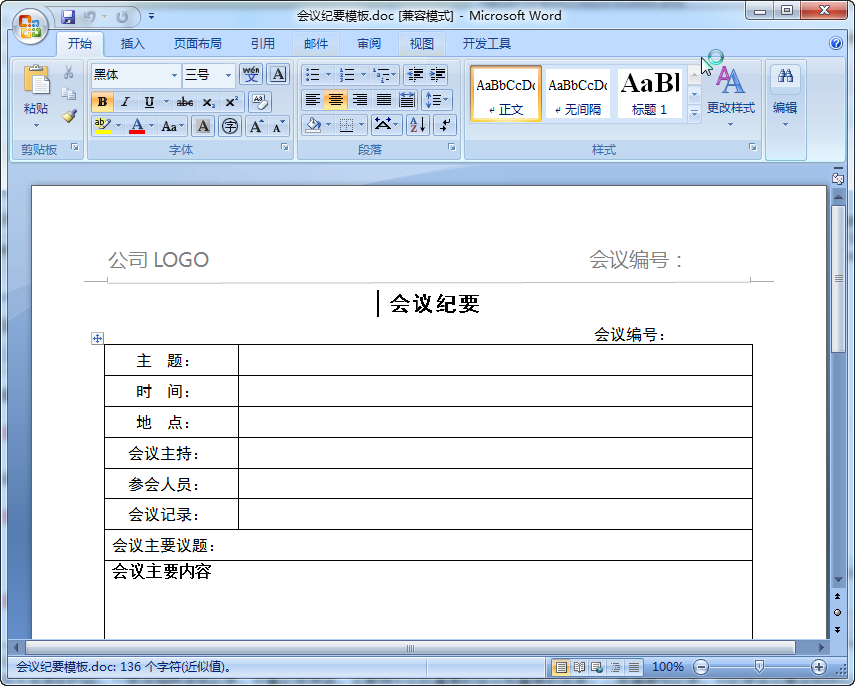855x686 pixels.
Task: Switch to outline view
Action: tap(615, 667)
